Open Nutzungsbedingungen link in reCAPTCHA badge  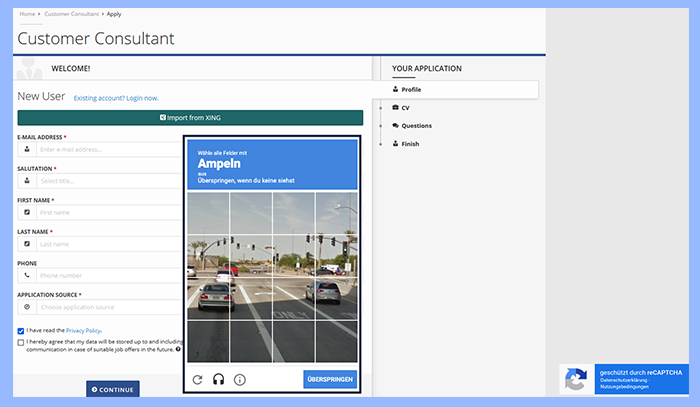click(624, 386)
